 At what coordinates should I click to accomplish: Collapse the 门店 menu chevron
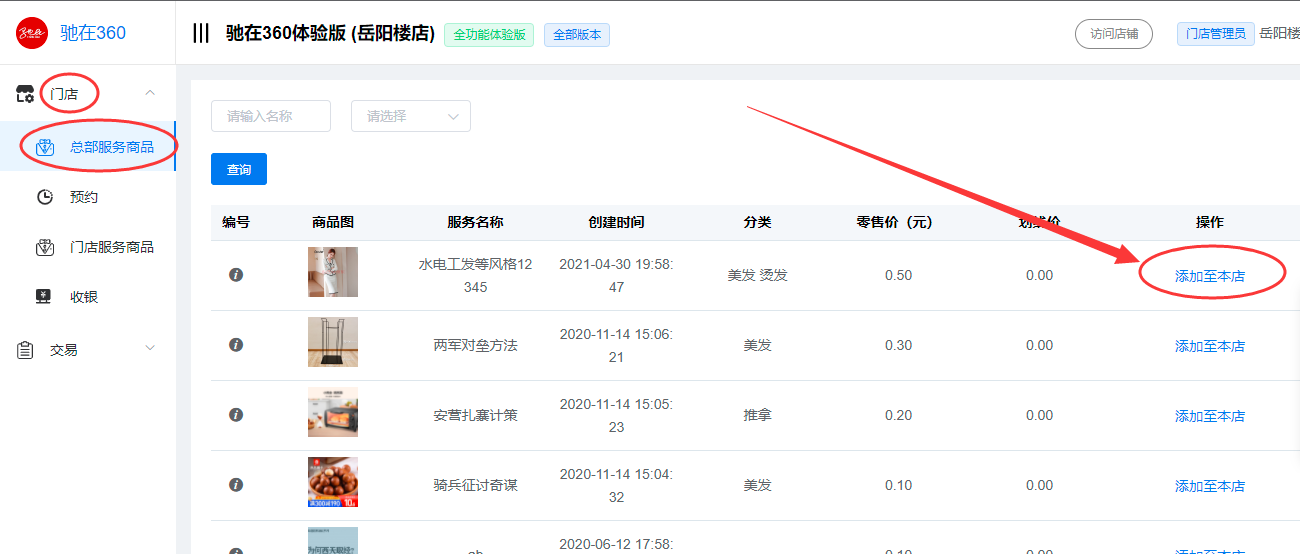coord(150,93)
